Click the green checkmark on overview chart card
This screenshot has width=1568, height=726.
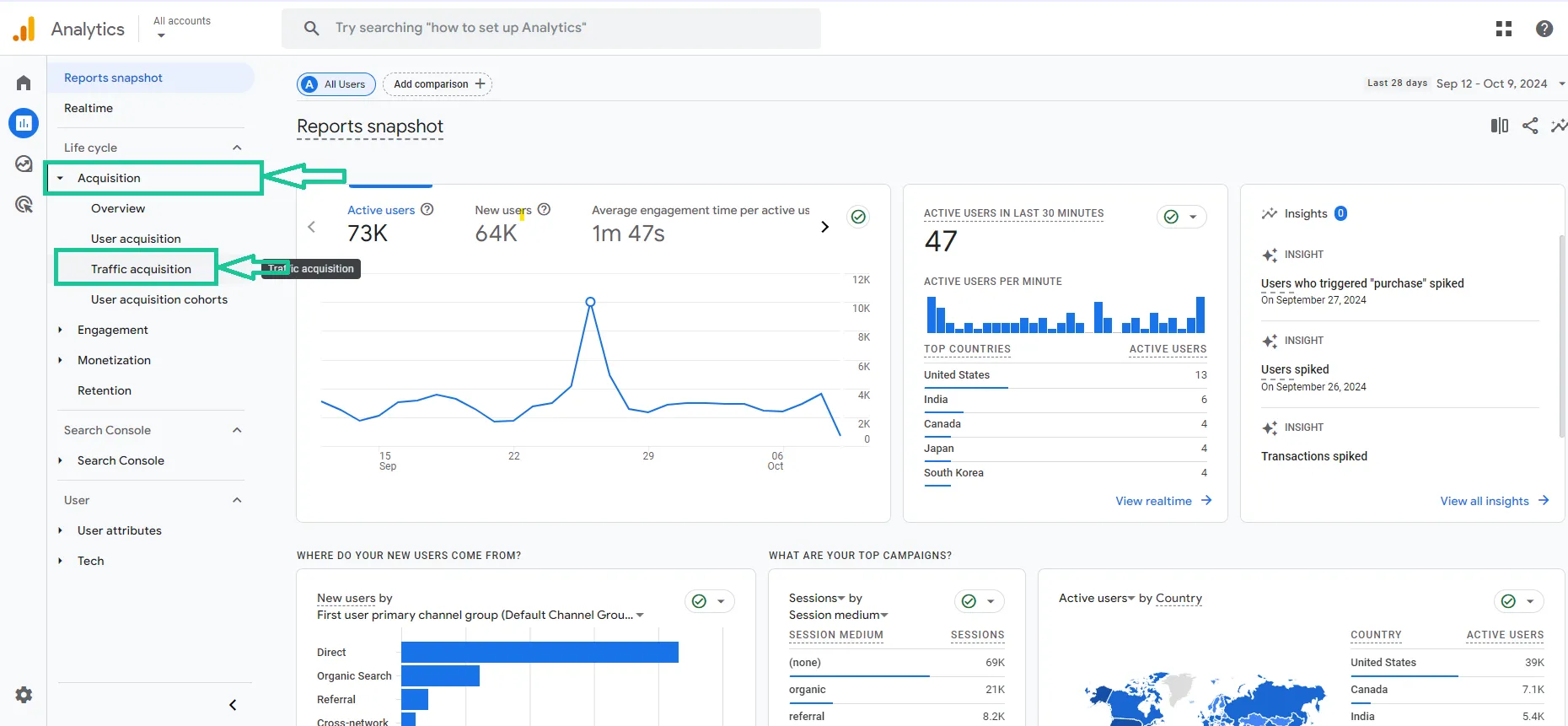[x=858, y=217]
